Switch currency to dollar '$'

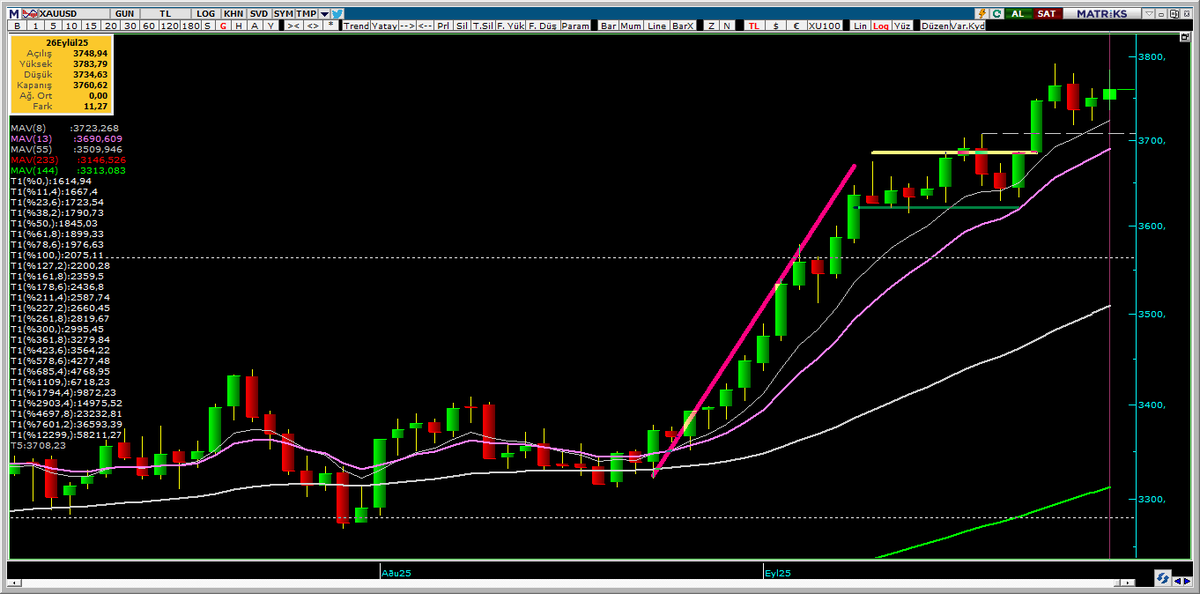pyautogui.click(x=776, y=26)
